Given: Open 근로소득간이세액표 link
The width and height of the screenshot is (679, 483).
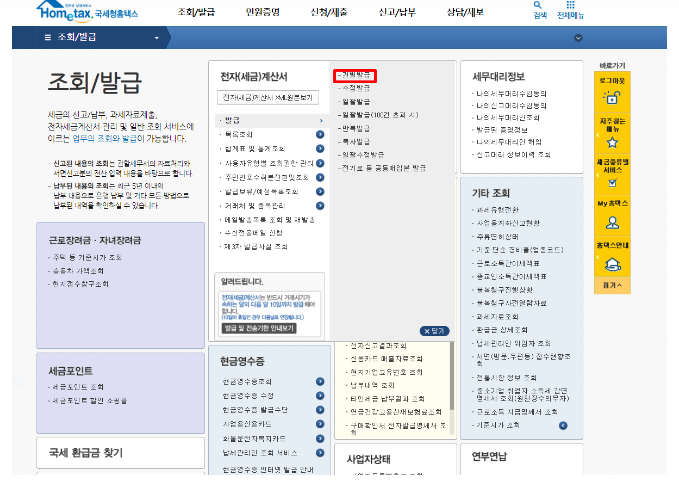Looking at the screenshot, I should (x=508, y=264).
